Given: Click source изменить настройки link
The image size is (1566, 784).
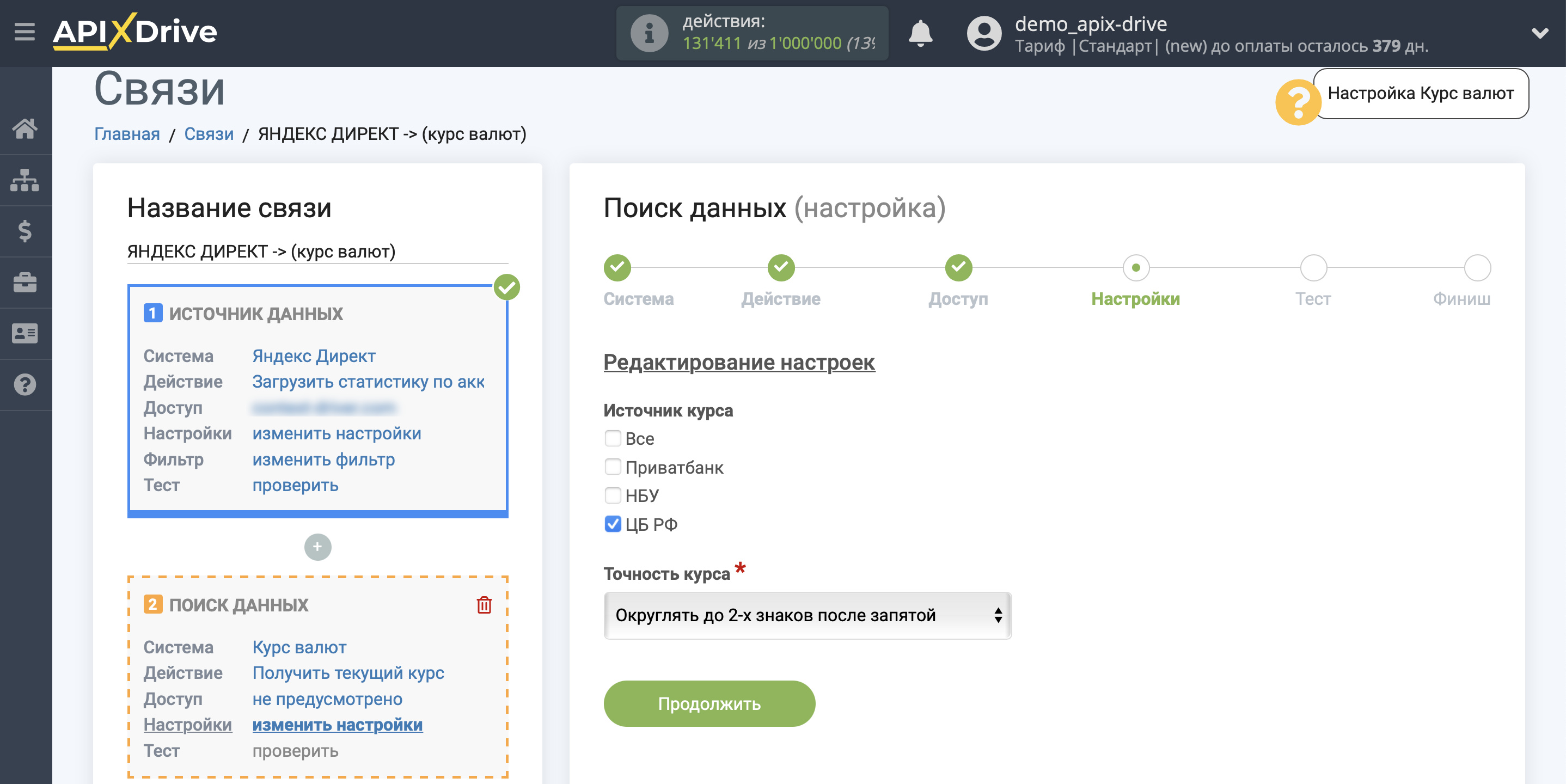Looking at the screenshot, I should tap(336, 433).
